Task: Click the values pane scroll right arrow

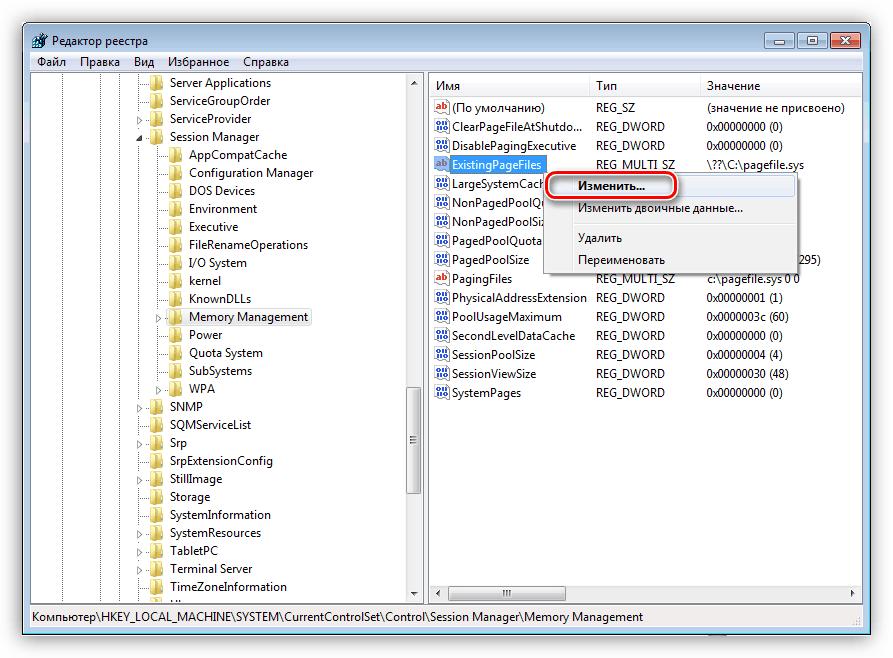Action: coord(852,593)
